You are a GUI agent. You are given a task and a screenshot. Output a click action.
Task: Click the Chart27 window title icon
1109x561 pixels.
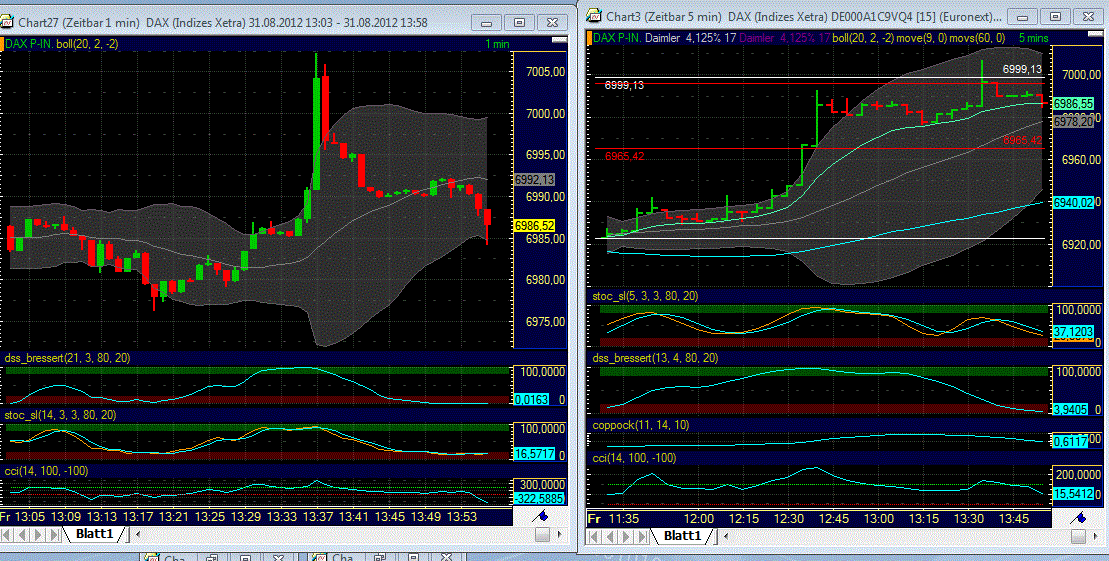point(7,23)
